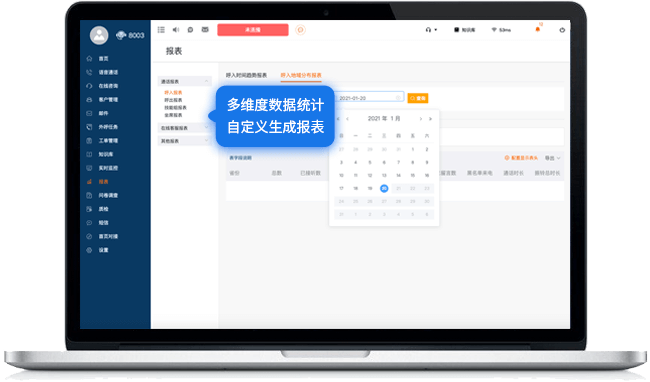Pick date 15 in the calendar
Viewport: 650px width, 382px height.
tap(412, 176)
